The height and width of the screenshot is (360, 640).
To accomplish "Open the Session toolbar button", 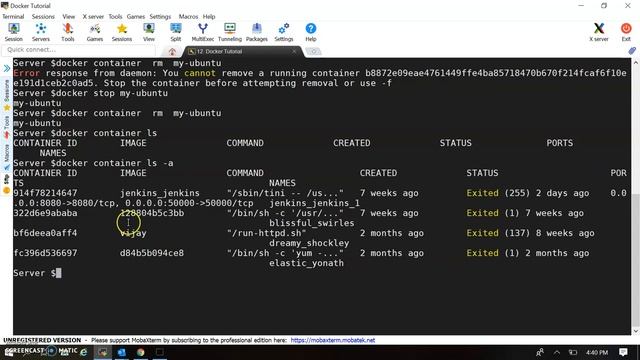I will [x=14, y=32].
